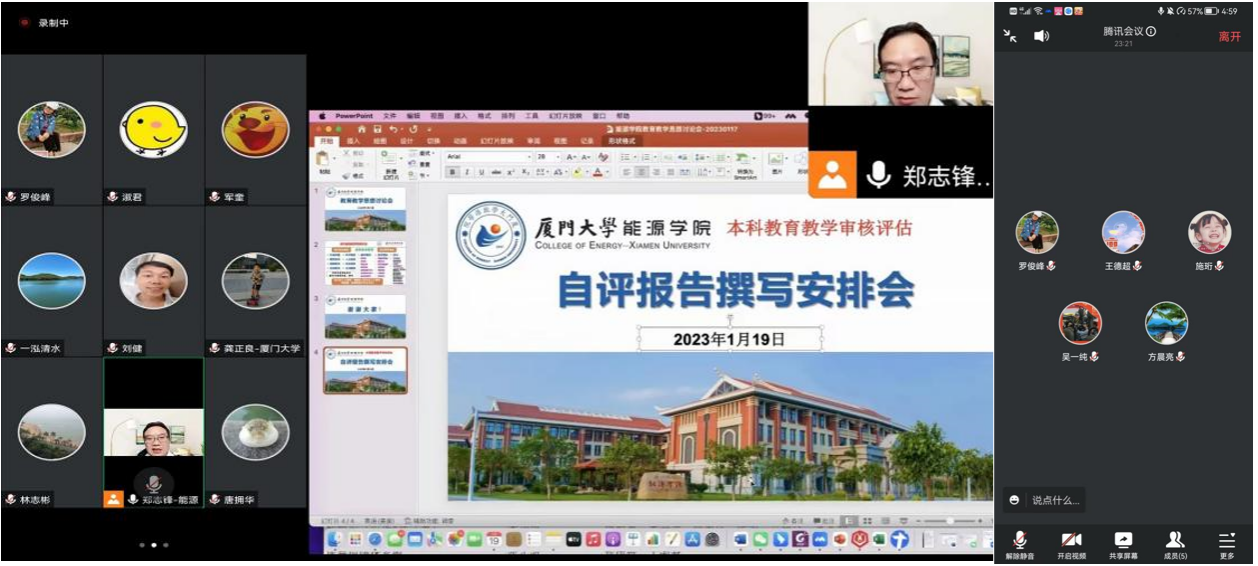Viewport: 1258px width, 566px height.
Task: Turn on camera with 开启视频
Action: click(1071, 543)
